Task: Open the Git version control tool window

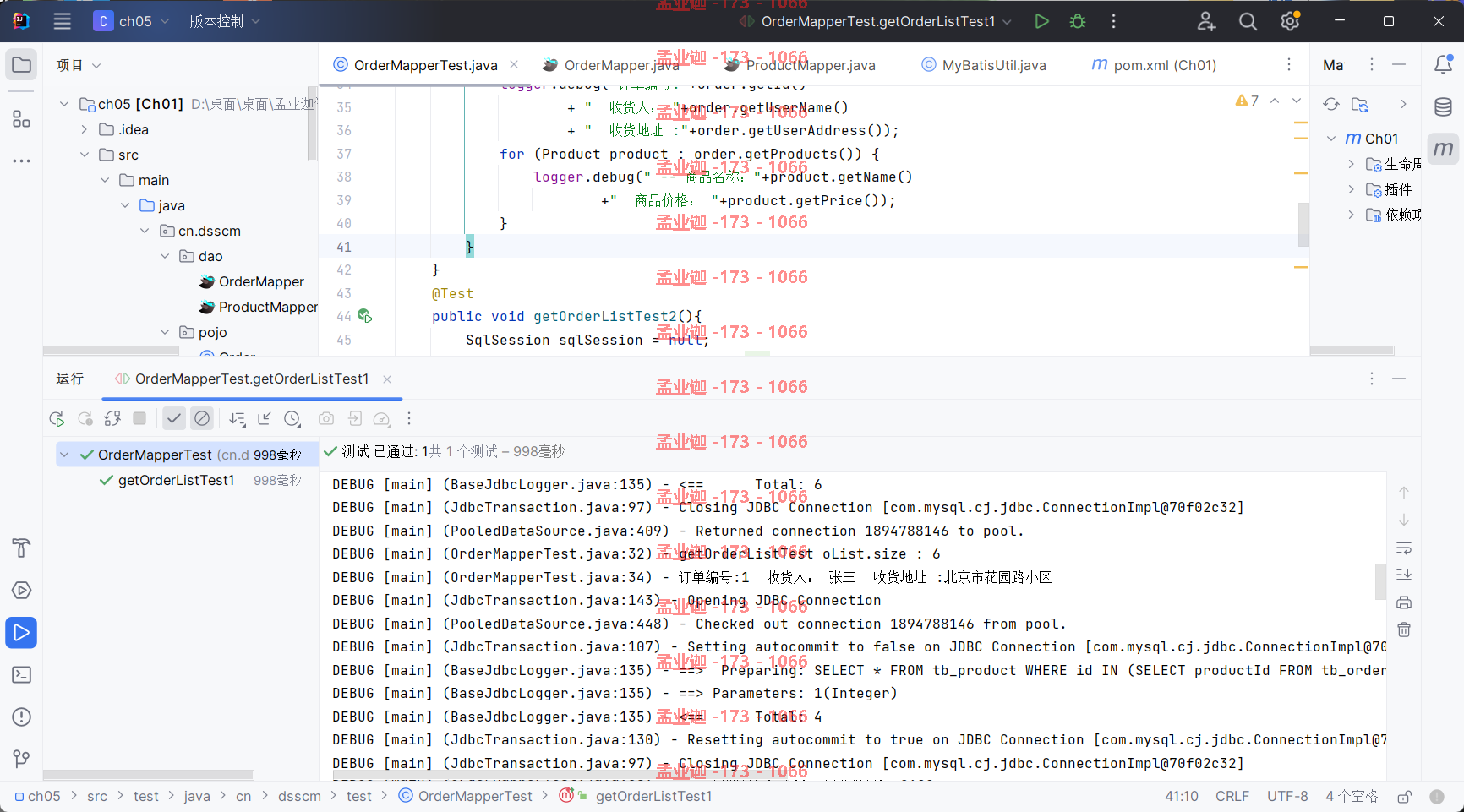Action: [22, 759]
